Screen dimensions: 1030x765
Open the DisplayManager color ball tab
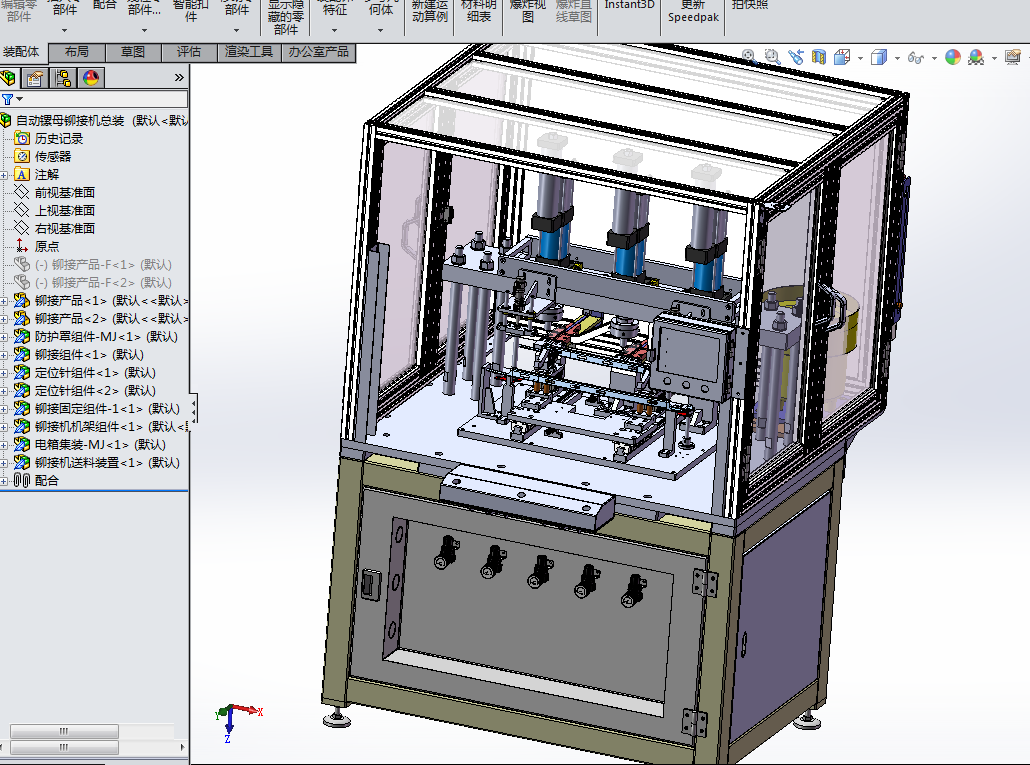pos(91,78)
